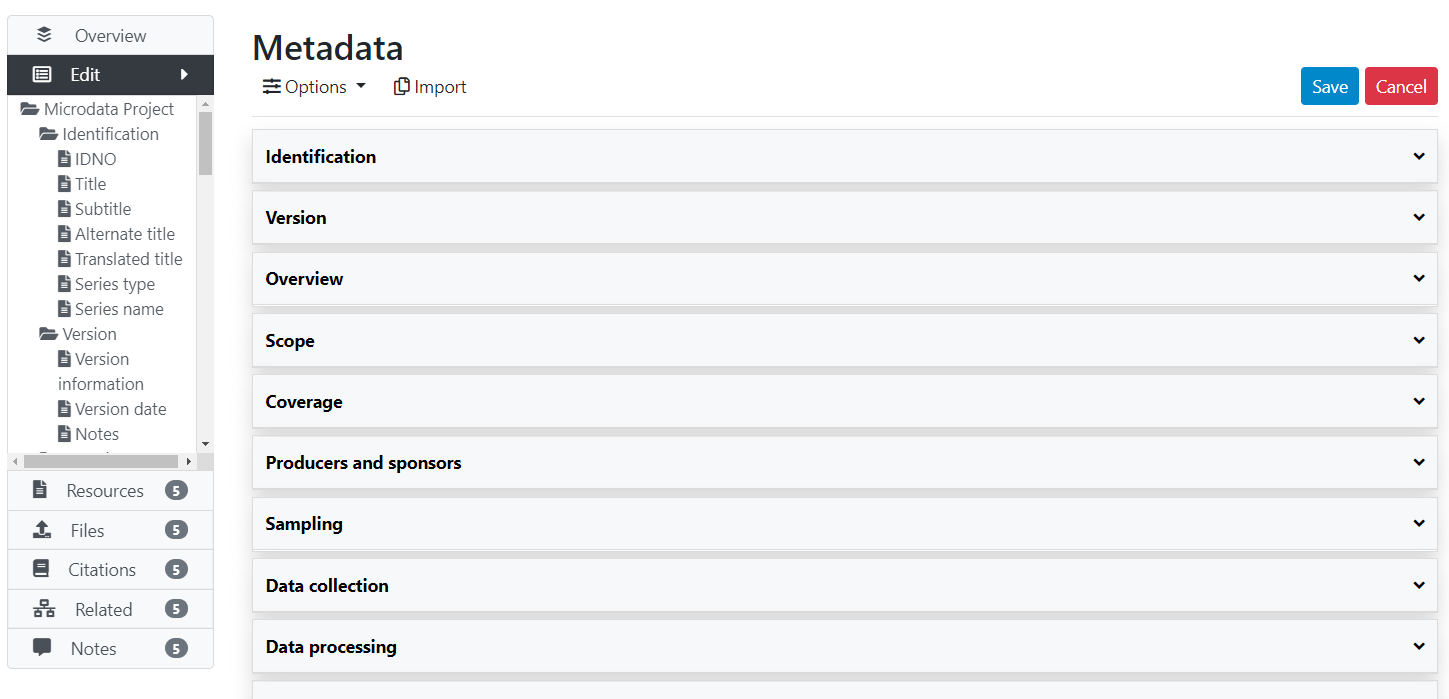Screen dimensions: 1449x699
Task: Click the Import clipboard icon
Action: (x=402, y=87)
